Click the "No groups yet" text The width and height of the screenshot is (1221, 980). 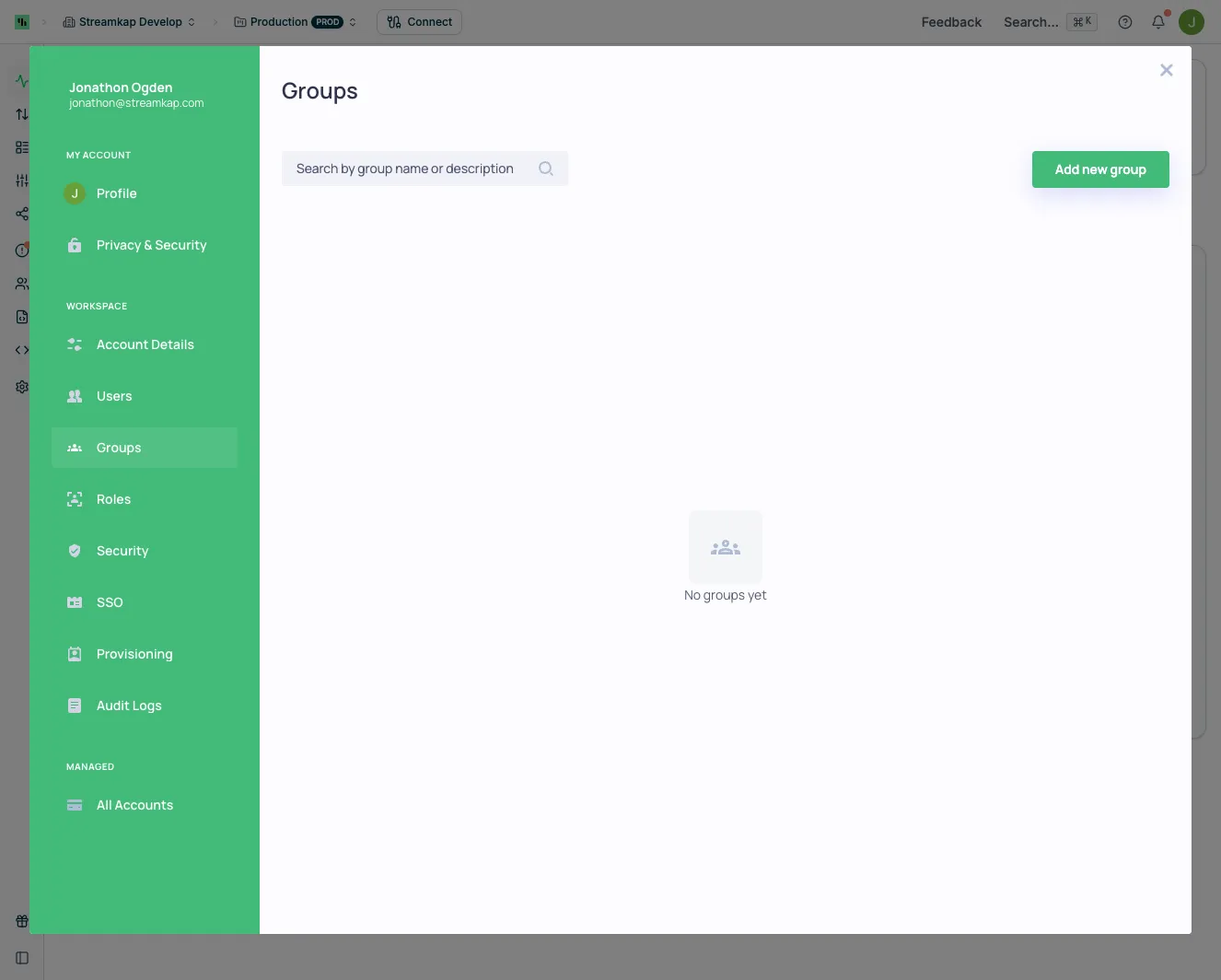point(726,595)
